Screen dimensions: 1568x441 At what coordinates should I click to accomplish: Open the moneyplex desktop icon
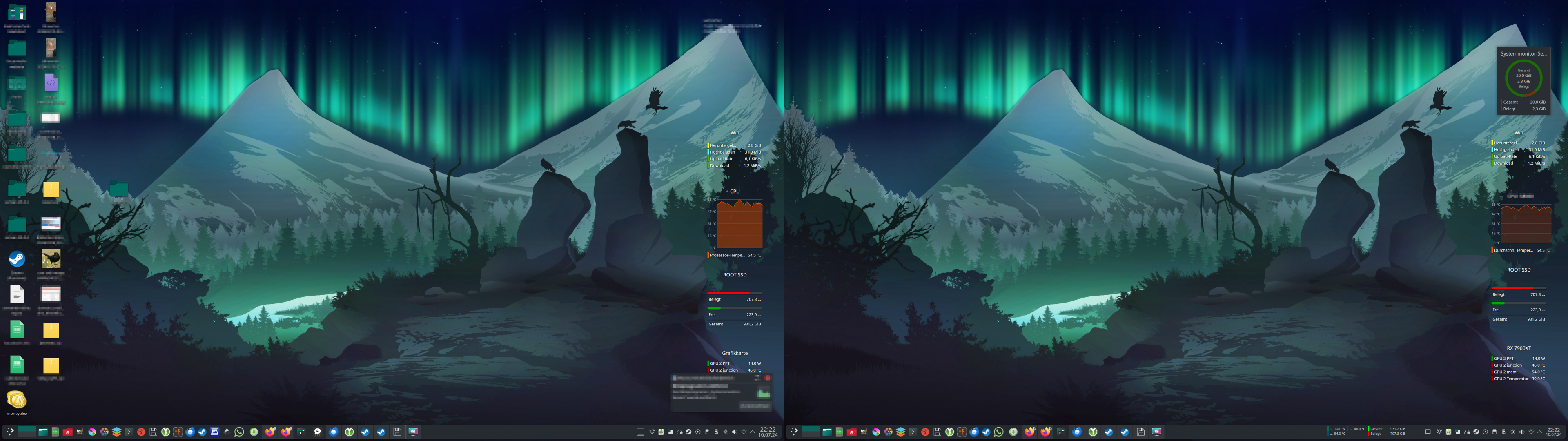pyautogui.click(x=17, y=400)
